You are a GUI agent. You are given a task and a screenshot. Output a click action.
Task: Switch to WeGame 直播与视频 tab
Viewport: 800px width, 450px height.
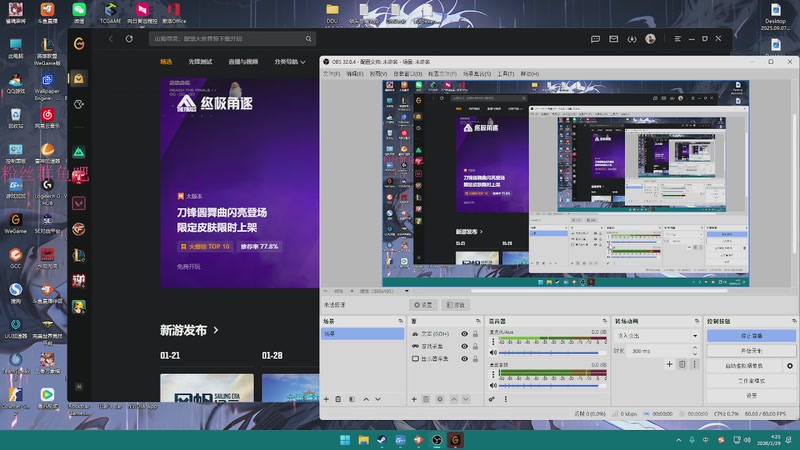click(x=243, y=62)
